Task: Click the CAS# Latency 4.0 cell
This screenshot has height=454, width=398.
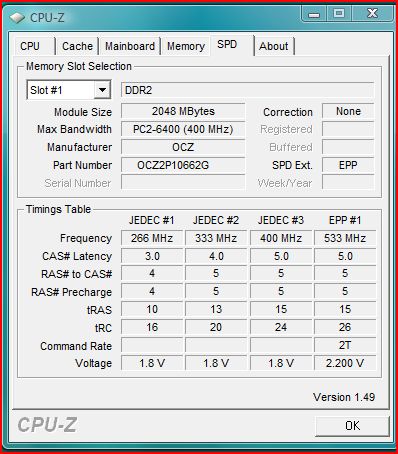Action: point(216,256)
